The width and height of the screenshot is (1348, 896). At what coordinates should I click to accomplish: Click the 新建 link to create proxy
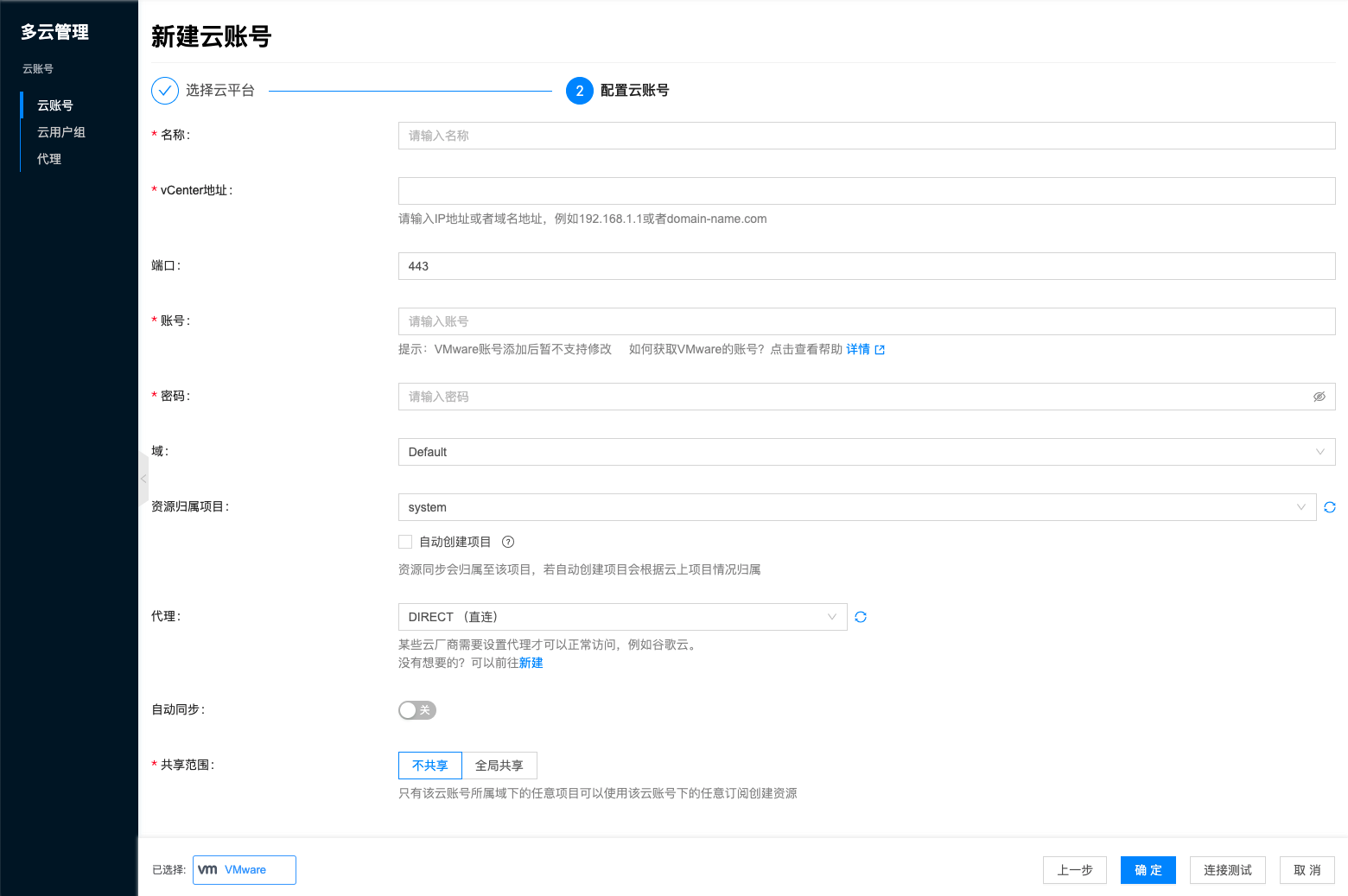point(531,663)
